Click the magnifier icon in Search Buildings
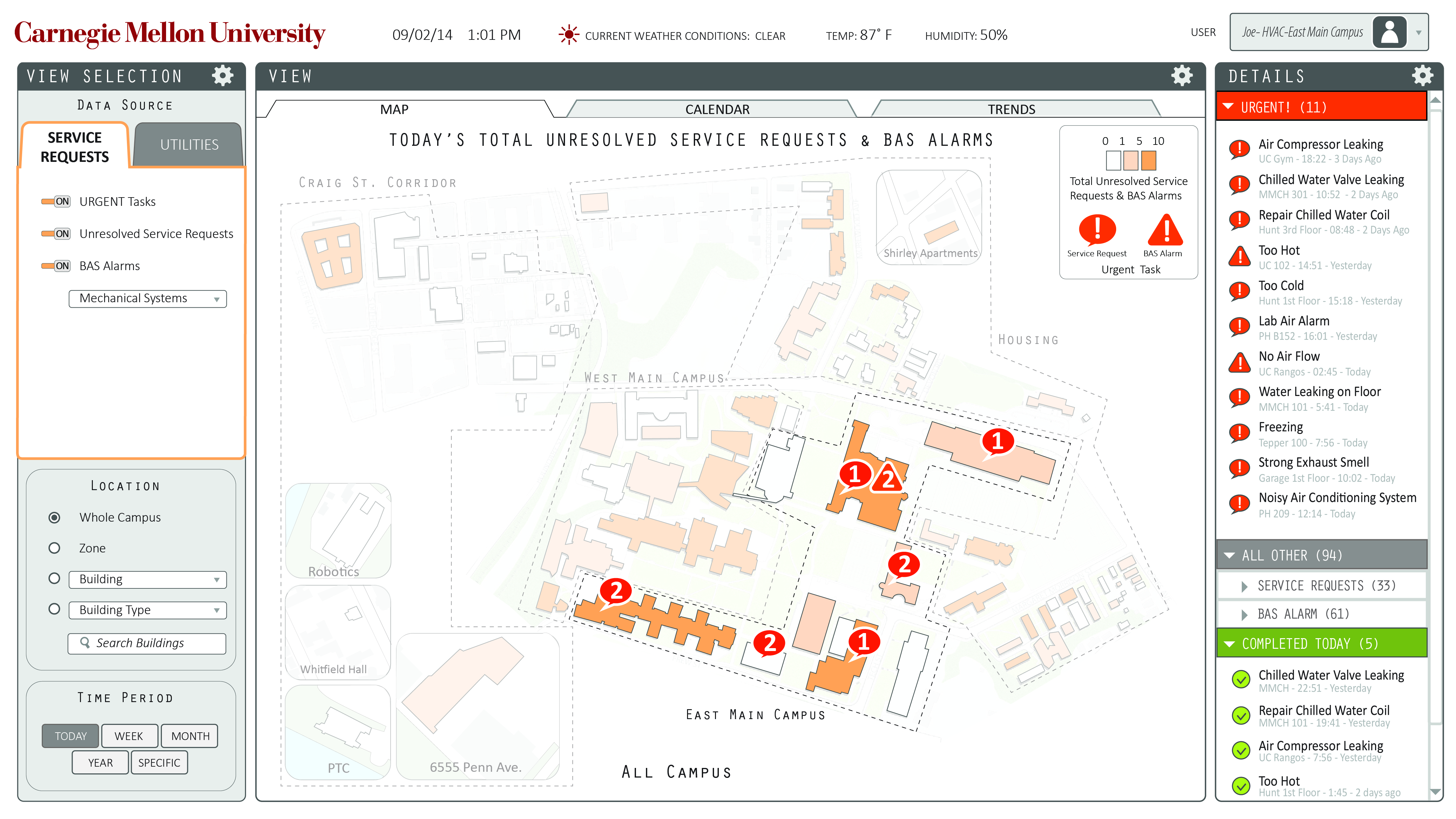The height and width of the screenshot is (819, 1456). pos(85,642)
